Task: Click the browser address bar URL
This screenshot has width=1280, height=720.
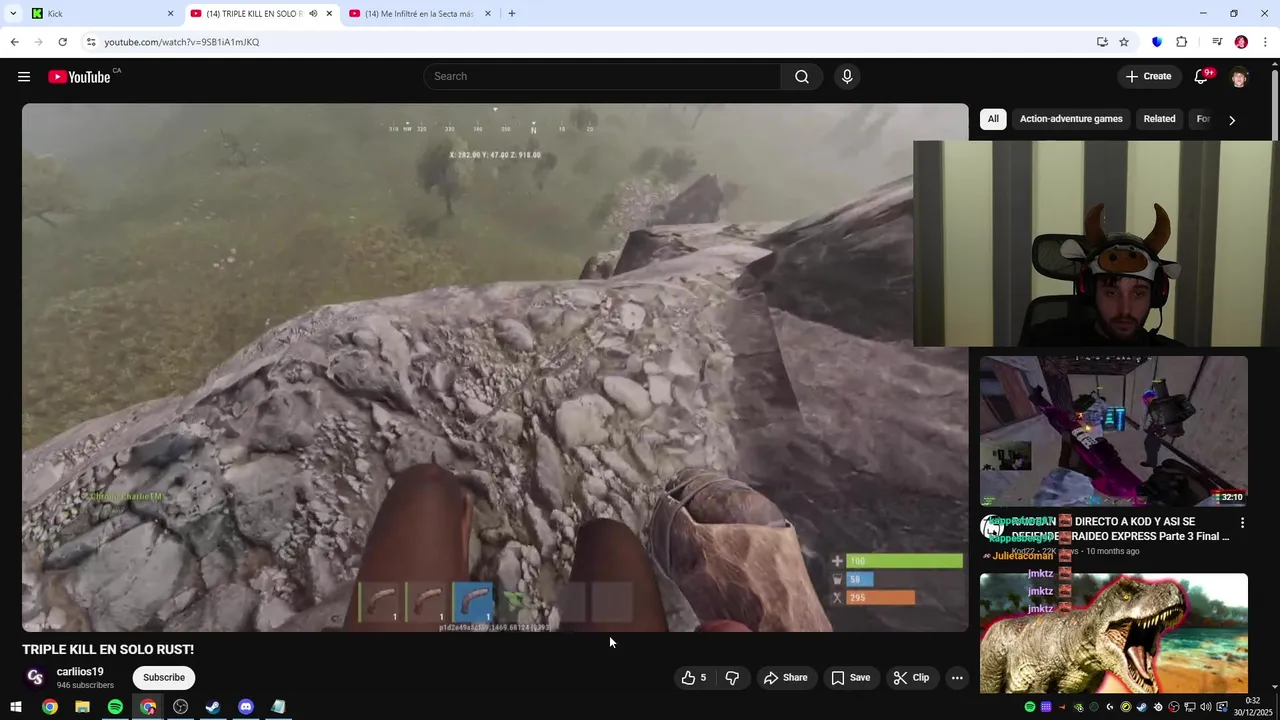Action: tap(182, 42)
